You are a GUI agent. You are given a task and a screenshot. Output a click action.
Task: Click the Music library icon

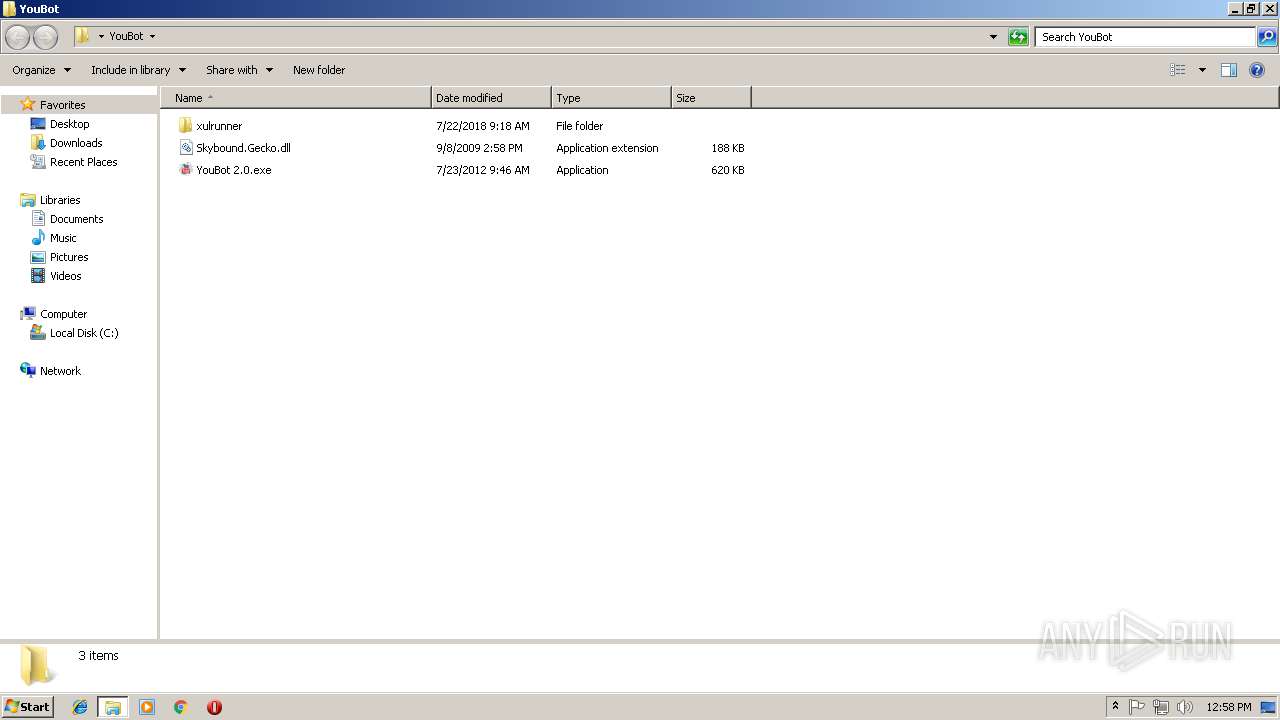(38, 238)
